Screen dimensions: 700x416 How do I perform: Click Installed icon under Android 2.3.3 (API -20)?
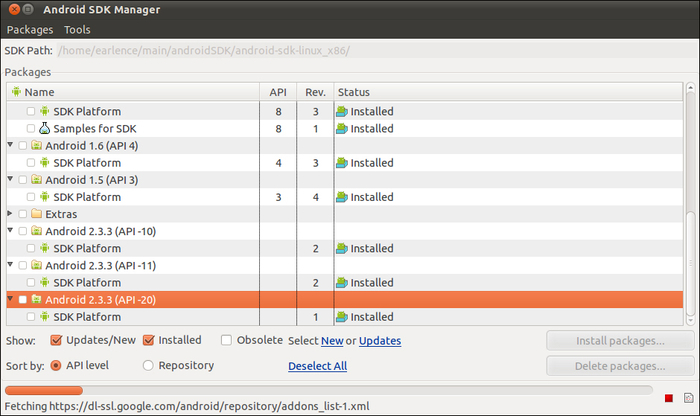click(x=342, y=317)
